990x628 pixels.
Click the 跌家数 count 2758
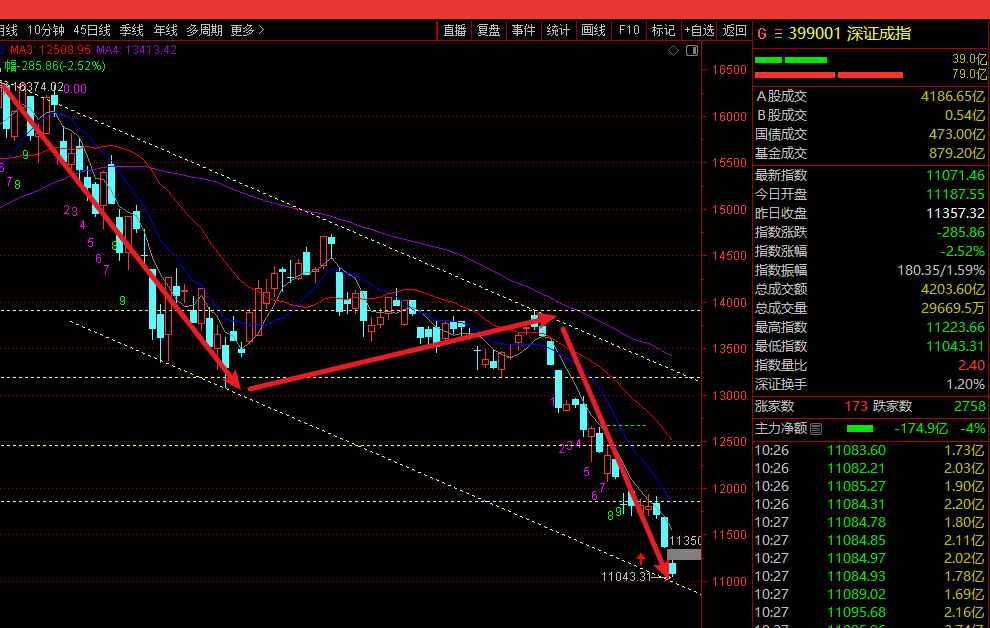coord(970,406)
